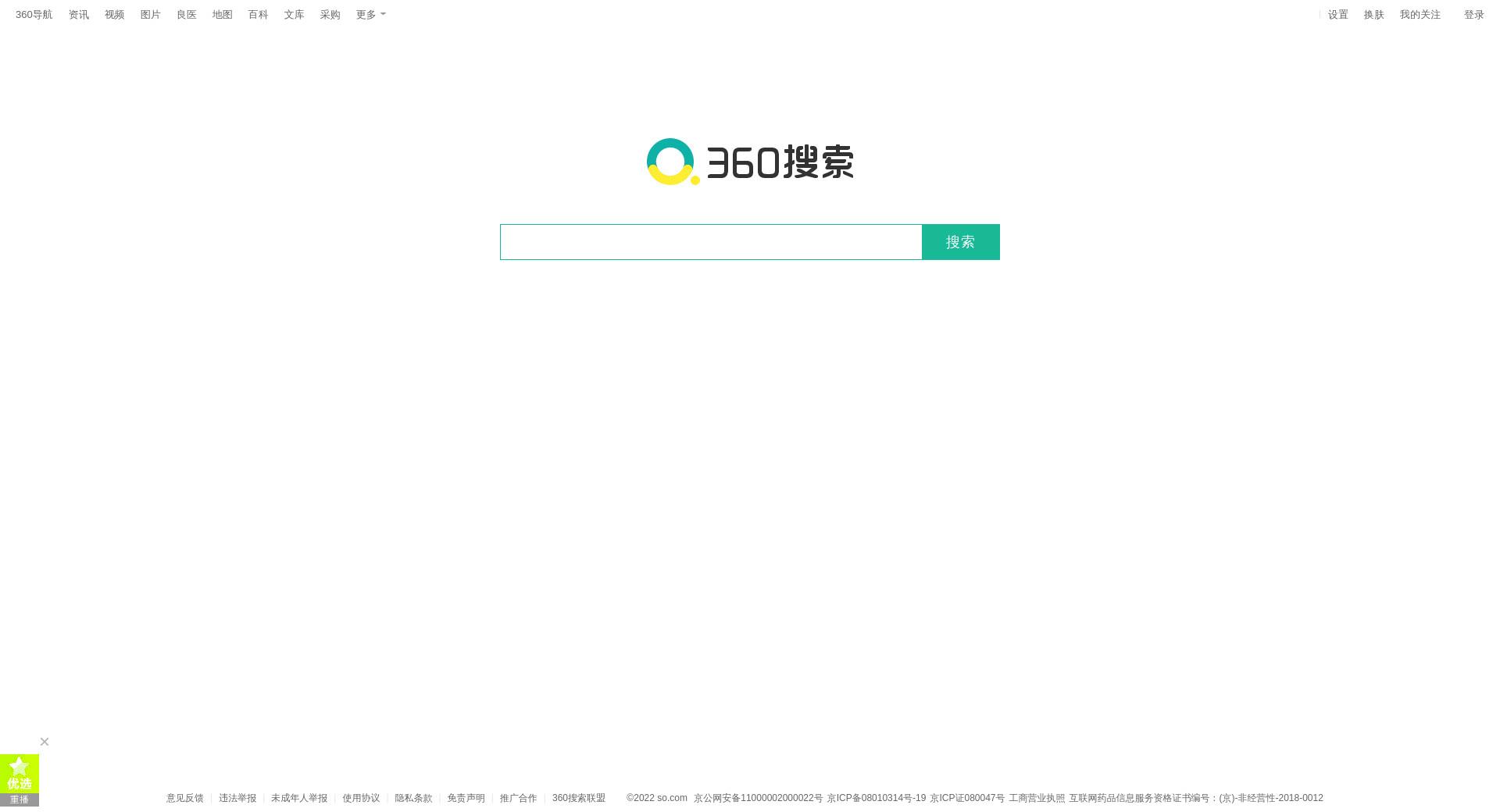
Task: Open 我的关注
Action: tap(1420, 15)
